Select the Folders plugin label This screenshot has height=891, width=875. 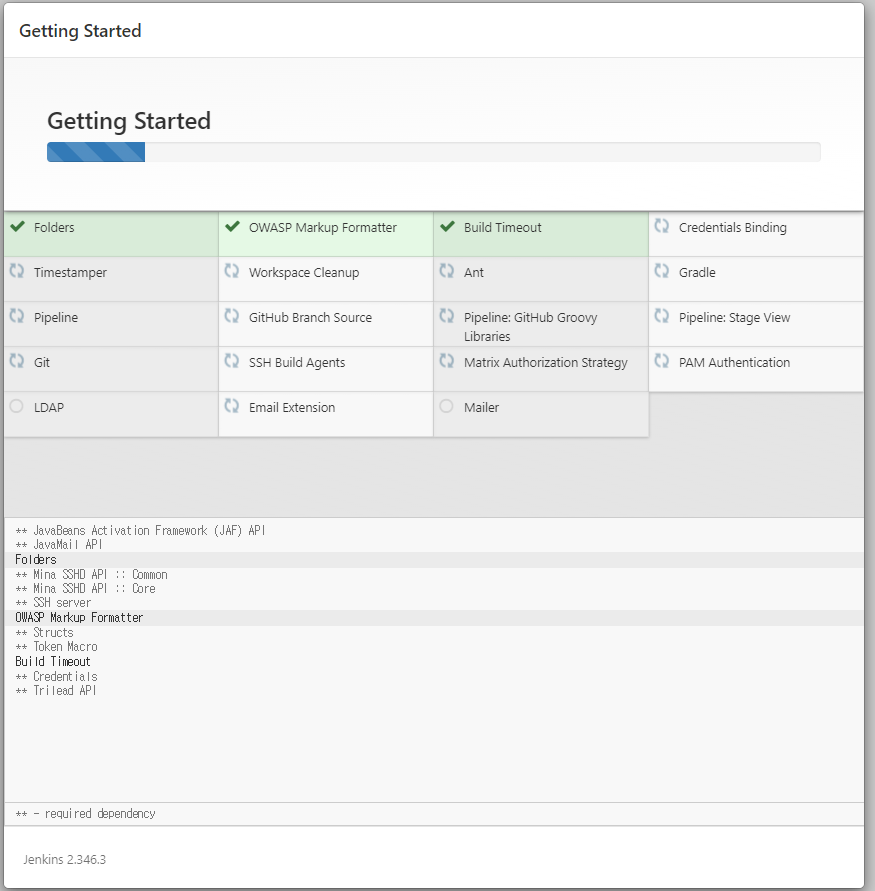[x=54, y=227]
